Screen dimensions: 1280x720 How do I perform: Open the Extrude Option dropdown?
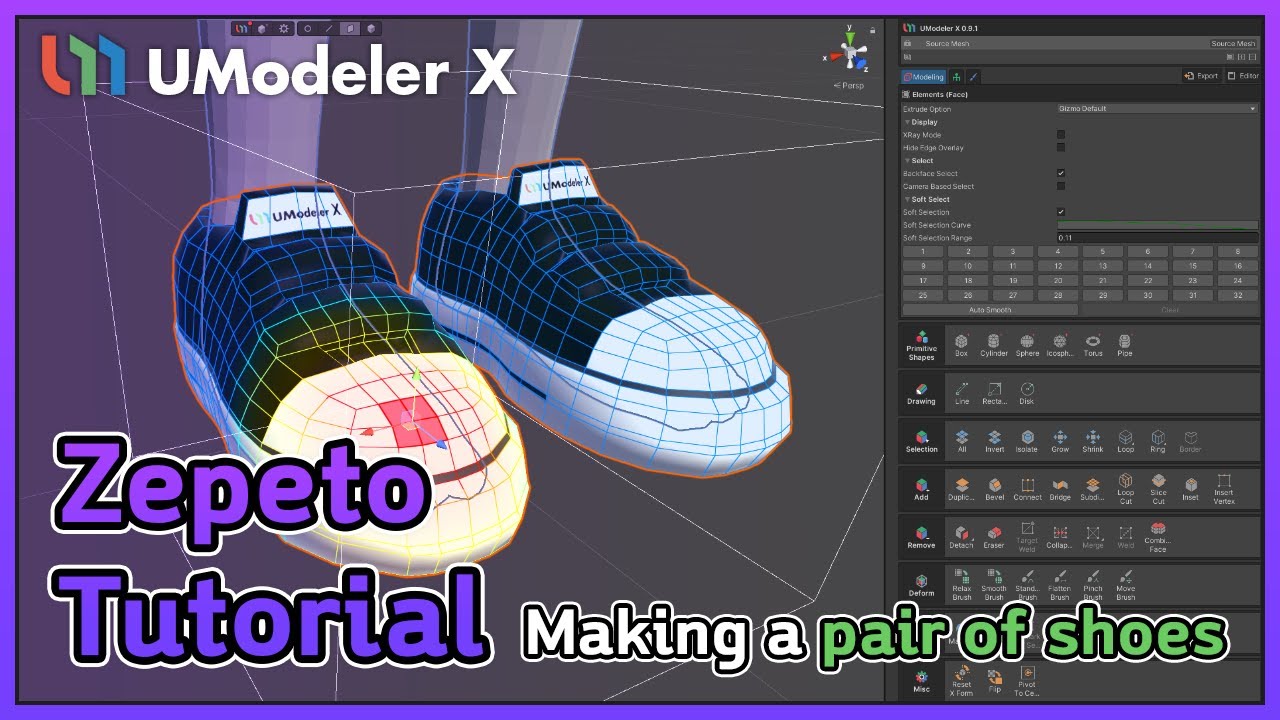click(1157, 108)
